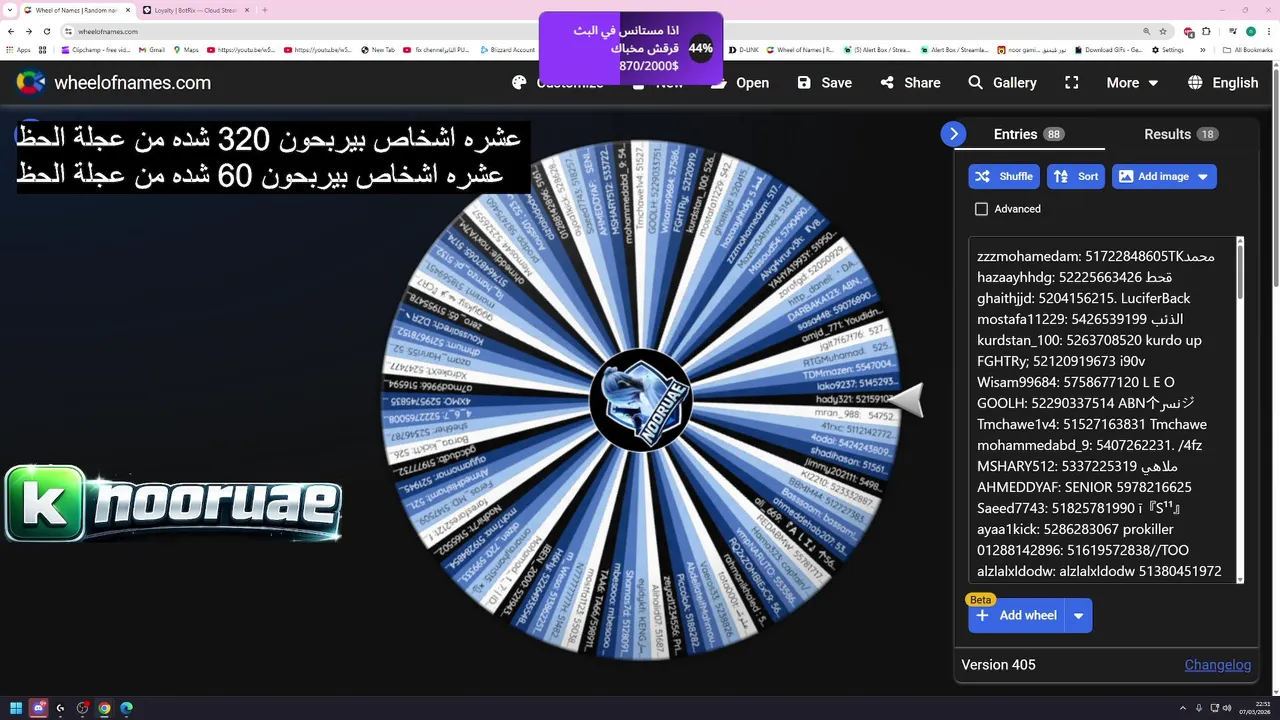This screenshot has height=720, width=1280.
Task: Open the Share menu item
Action: pyautogui.click(x=909, y=83)
